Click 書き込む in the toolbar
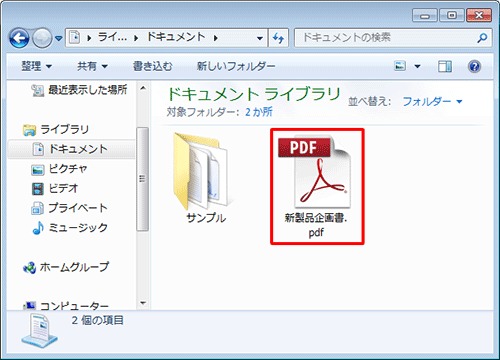This screenshot has height=360, width=500. coord(153,66)
